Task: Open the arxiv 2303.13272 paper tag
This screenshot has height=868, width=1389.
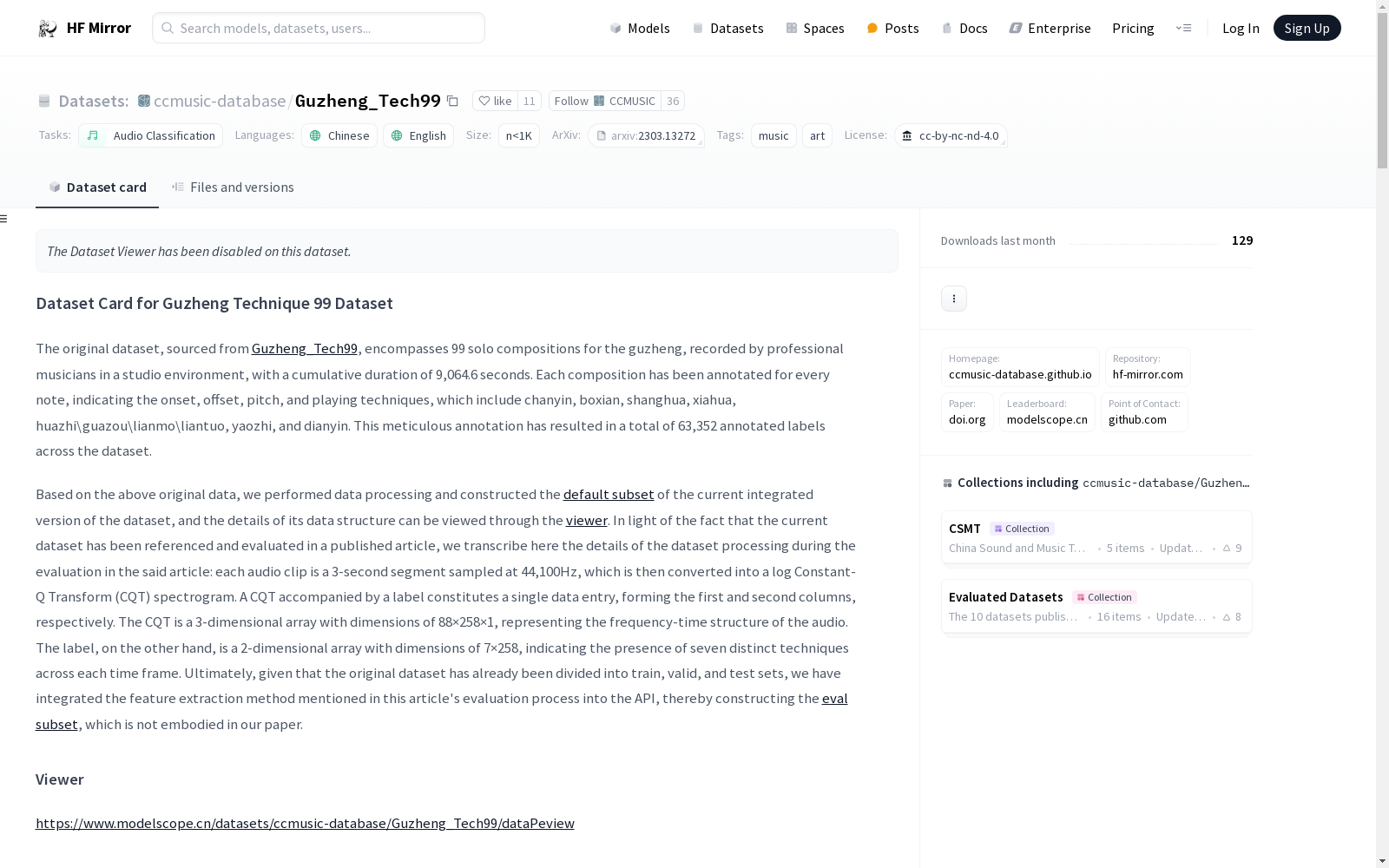Action: pyautogui.click(x=646, y=135)
